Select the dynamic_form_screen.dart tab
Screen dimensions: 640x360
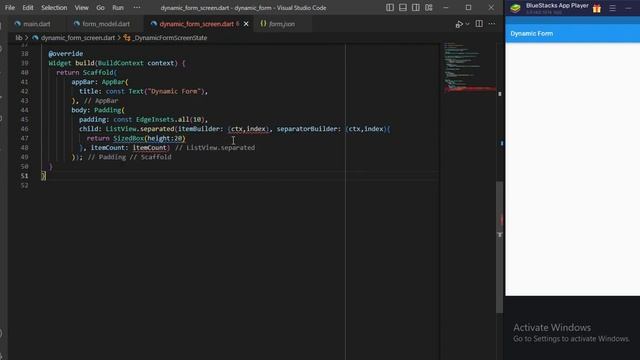[196, 24]
